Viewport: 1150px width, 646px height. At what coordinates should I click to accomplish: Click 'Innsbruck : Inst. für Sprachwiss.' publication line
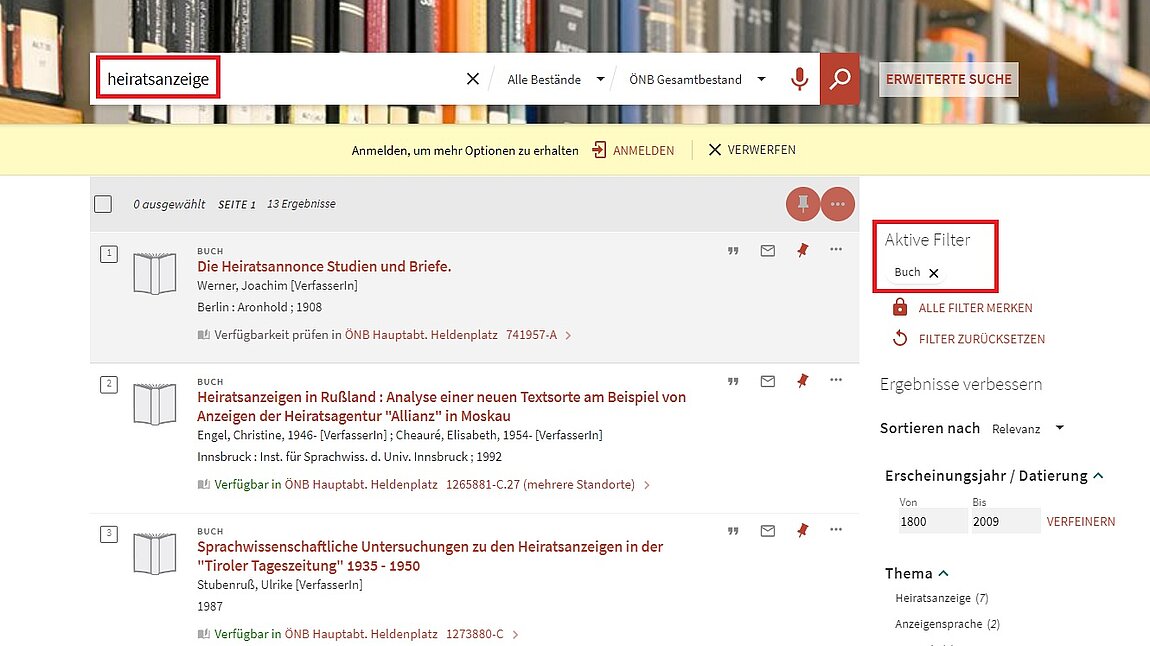[350, 457]
